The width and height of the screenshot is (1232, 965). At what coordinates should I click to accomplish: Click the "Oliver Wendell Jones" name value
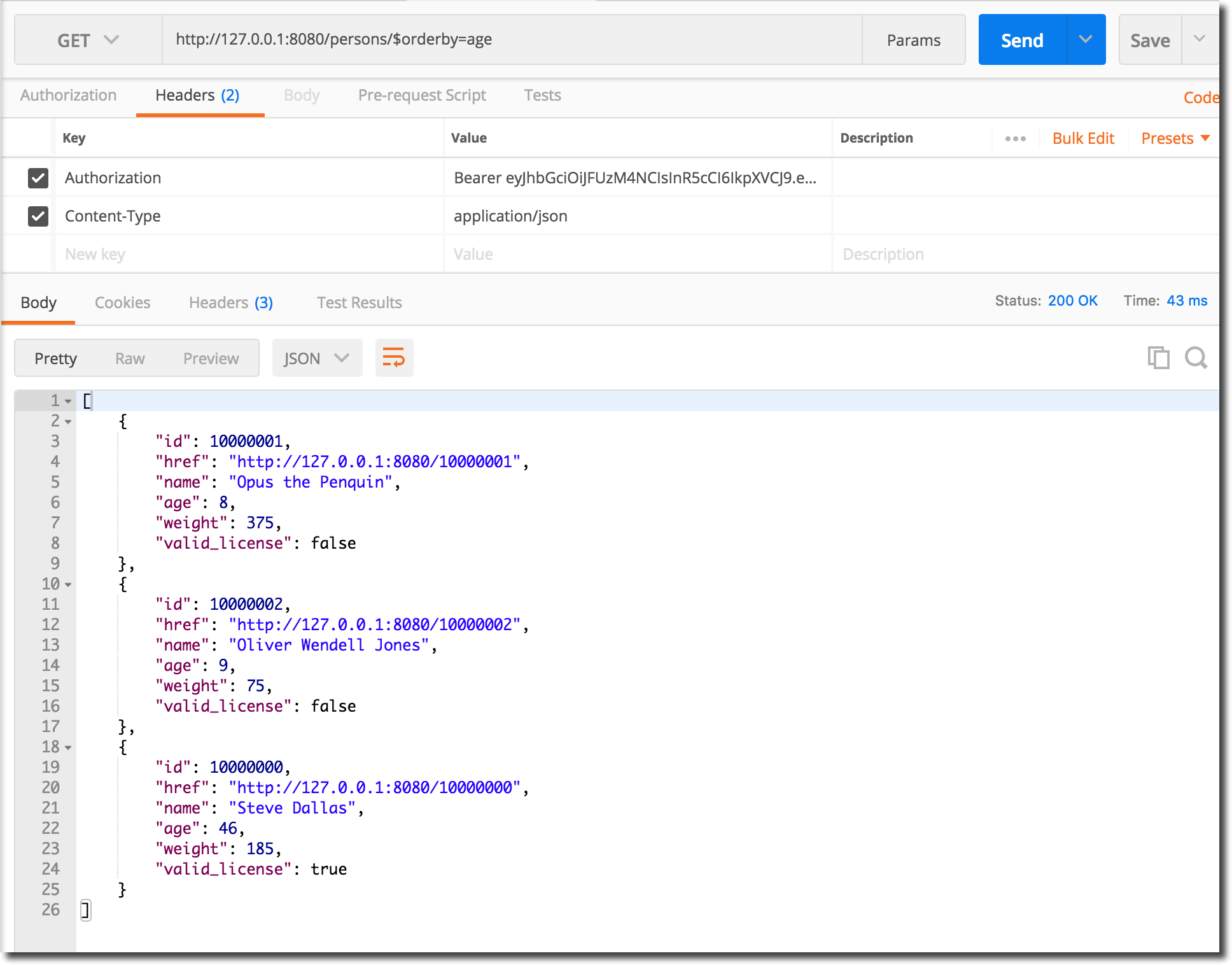329,645
